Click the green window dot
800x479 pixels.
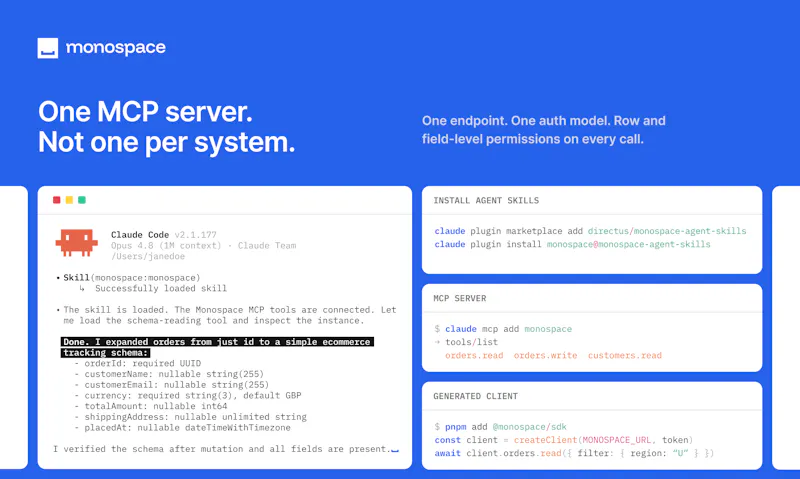pos(82,200)
